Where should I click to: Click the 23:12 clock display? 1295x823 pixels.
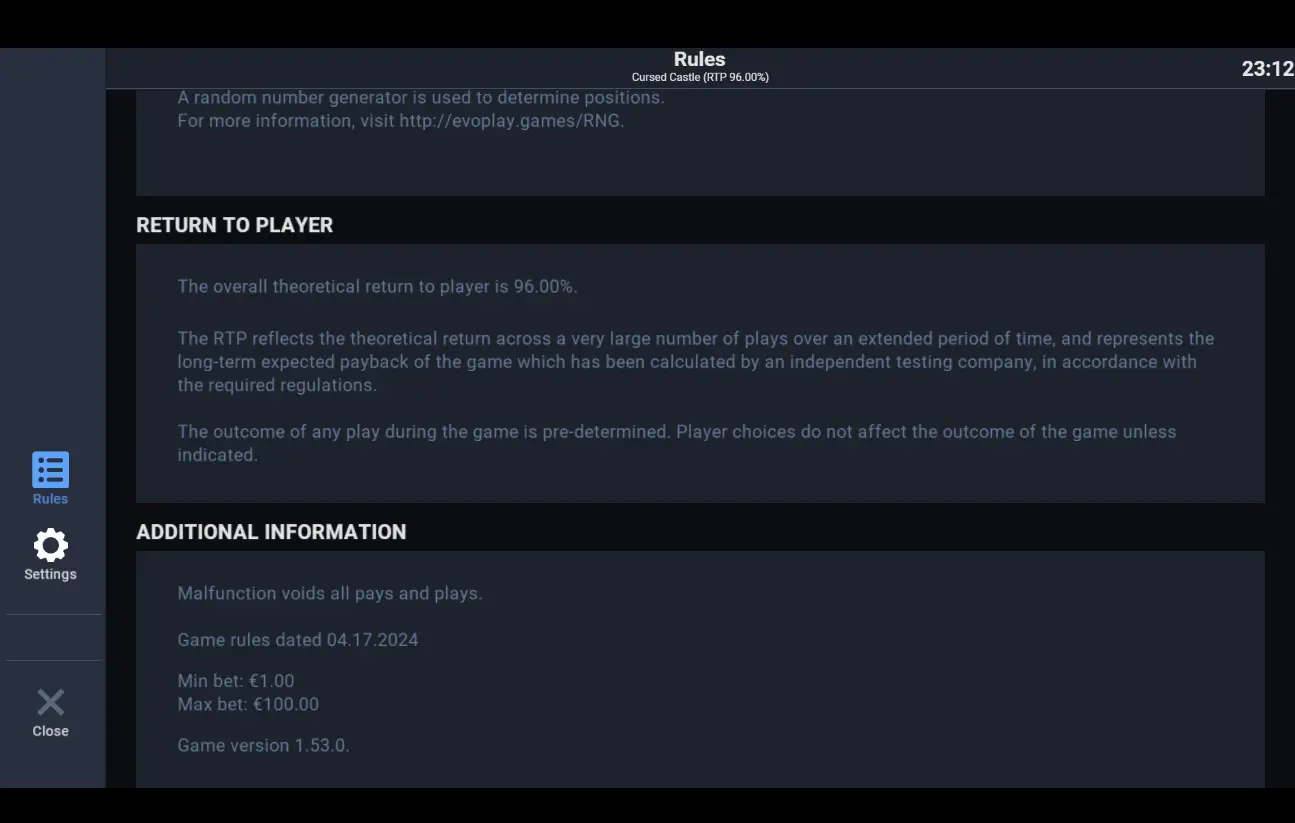(1267, 69)
